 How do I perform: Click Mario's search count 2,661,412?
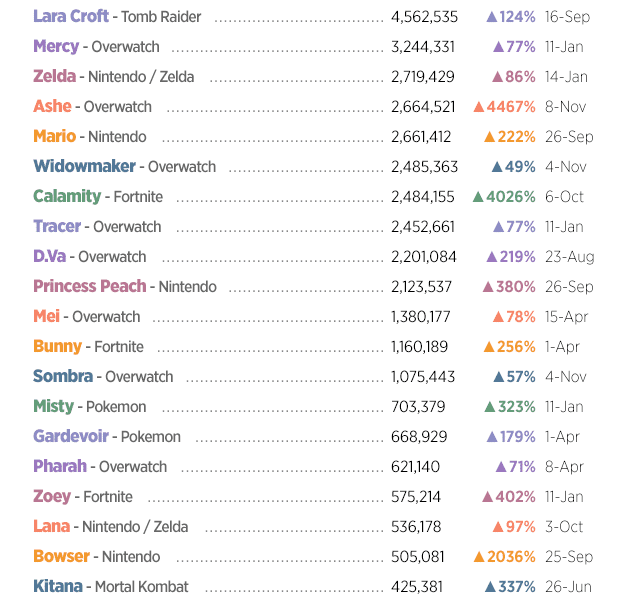point(421,137)
